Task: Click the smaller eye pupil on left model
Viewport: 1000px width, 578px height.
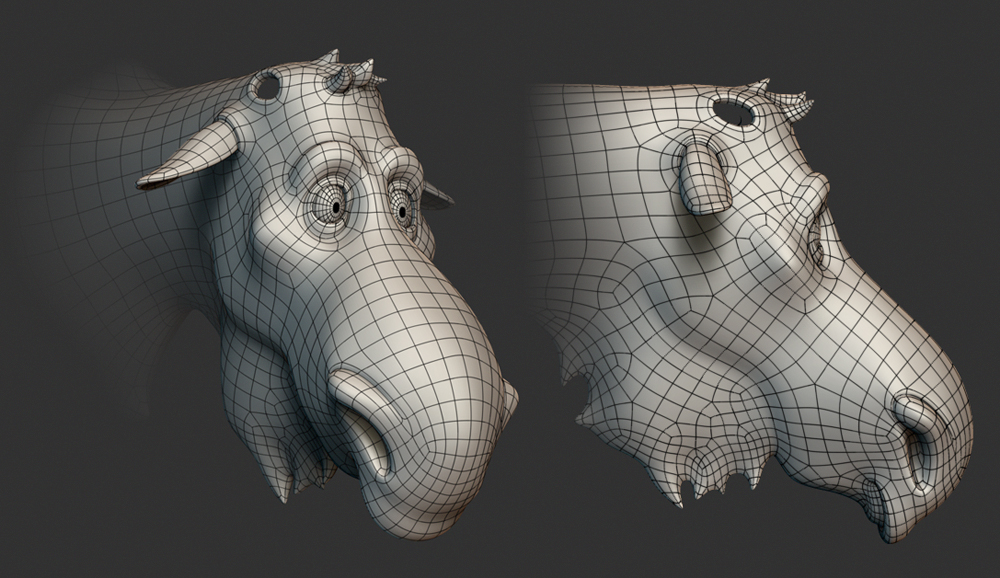Action: click(403, 211)
